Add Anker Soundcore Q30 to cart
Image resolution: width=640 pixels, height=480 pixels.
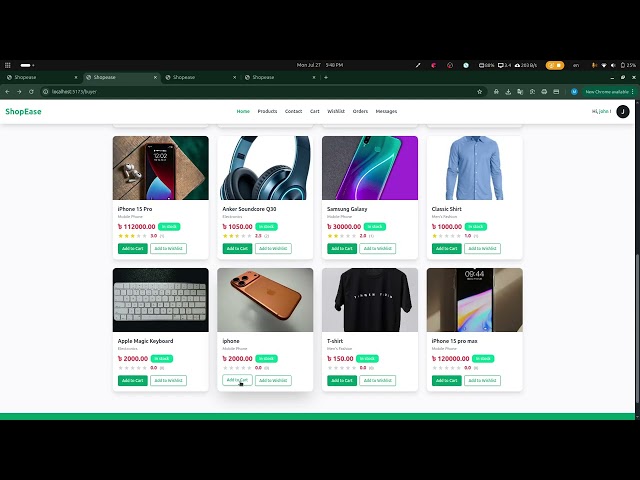(237, 248)
